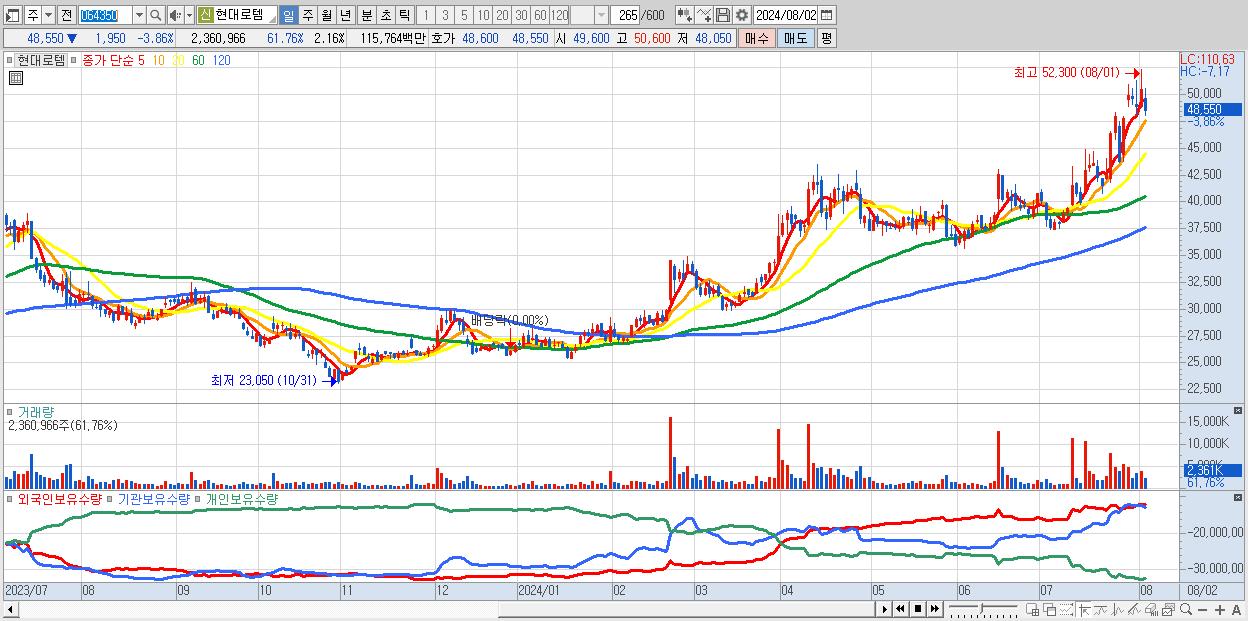This screenshot has width=1248, height=621.
Task: Click the 'A' text tool icon at bottom
Action: (1237, 610)
